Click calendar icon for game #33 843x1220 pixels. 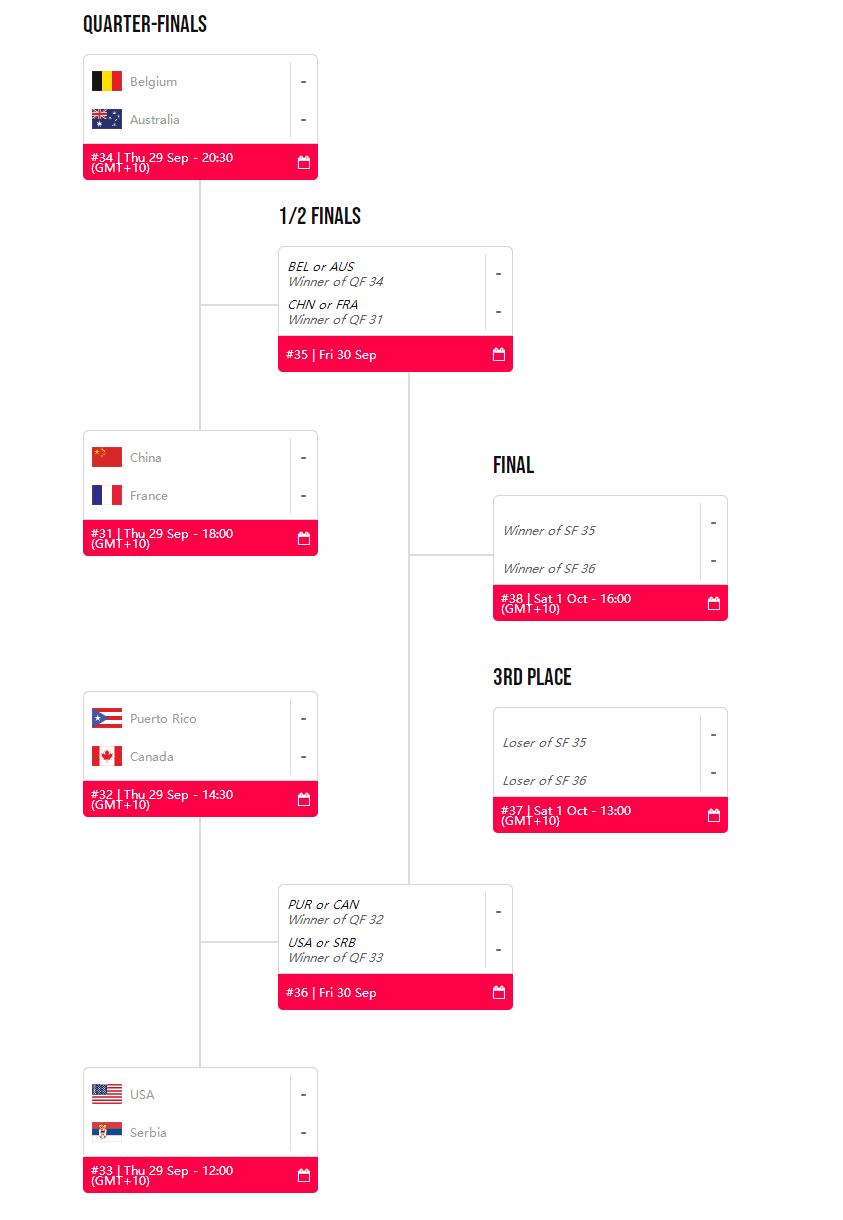coord(304,1175)
